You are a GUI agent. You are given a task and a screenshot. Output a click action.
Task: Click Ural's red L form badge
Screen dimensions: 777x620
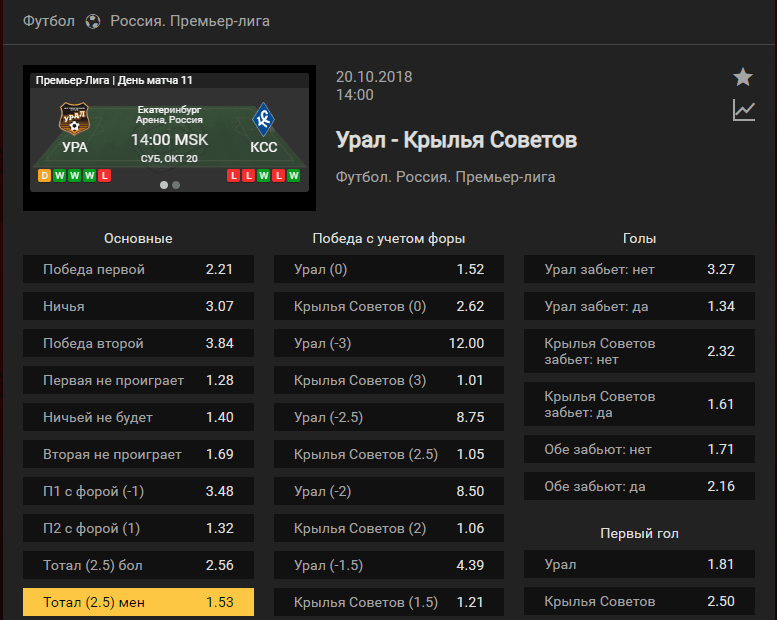(x=104, y=175)
